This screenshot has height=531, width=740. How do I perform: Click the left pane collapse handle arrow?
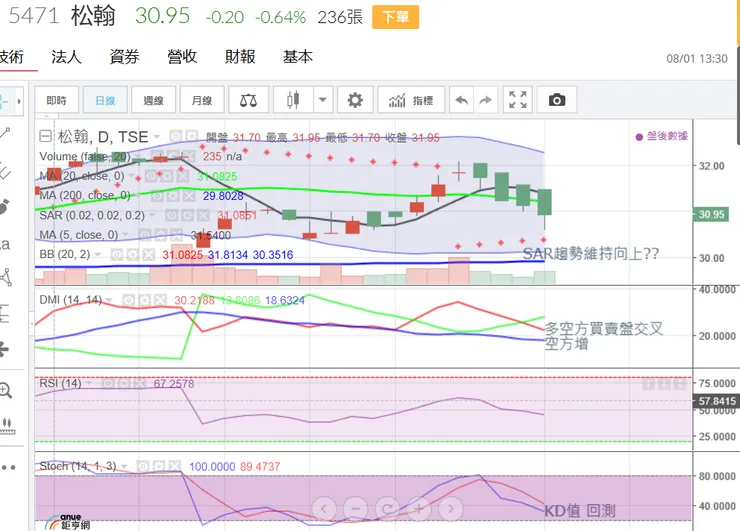(x=32, y=324)
